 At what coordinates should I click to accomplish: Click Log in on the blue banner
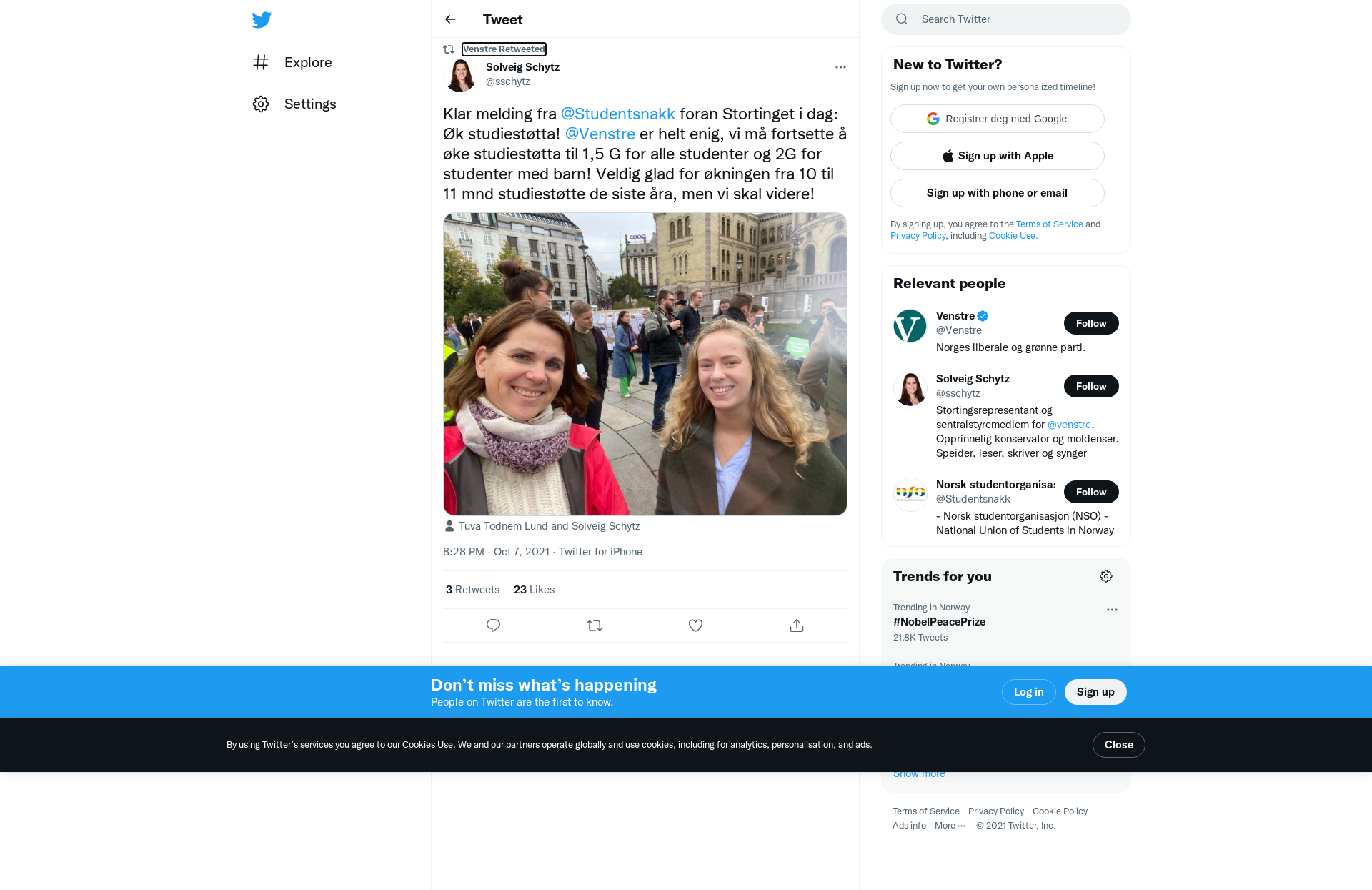(1028, 692)
